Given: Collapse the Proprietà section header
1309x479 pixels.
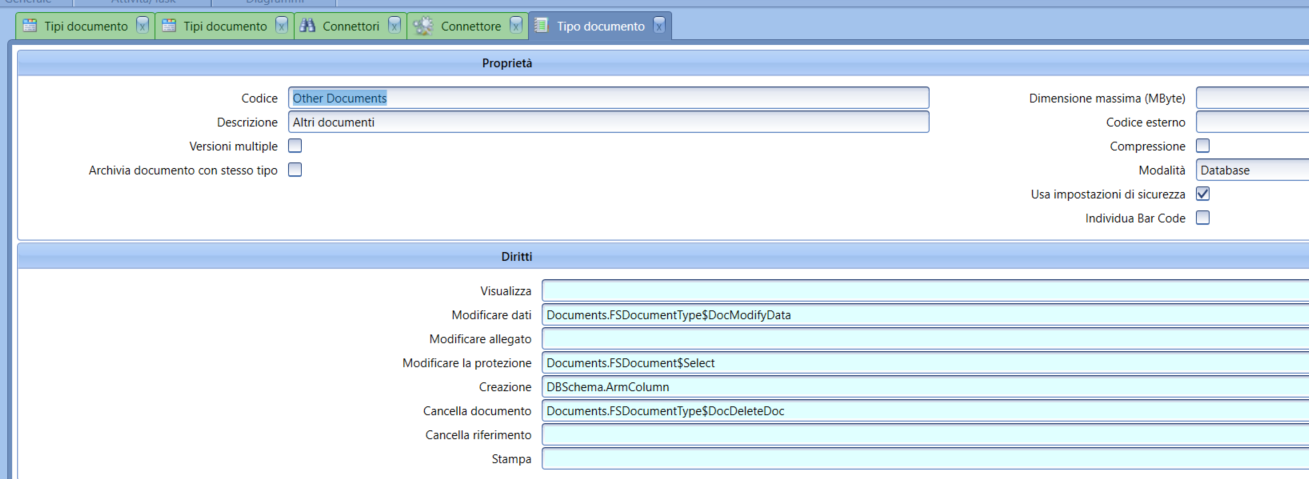Looking at the screenshot, I should pos(507,63).
